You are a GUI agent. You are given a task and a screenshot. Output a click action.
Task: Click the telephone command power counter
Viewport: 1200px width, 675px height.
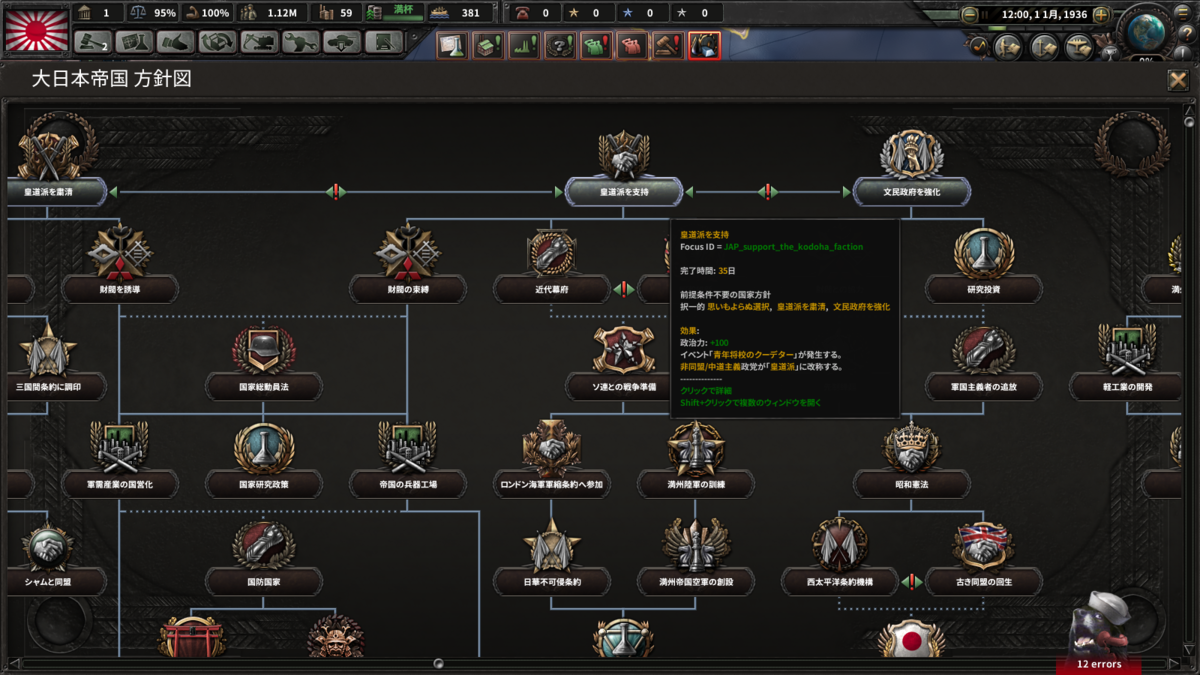pos(534,13)
